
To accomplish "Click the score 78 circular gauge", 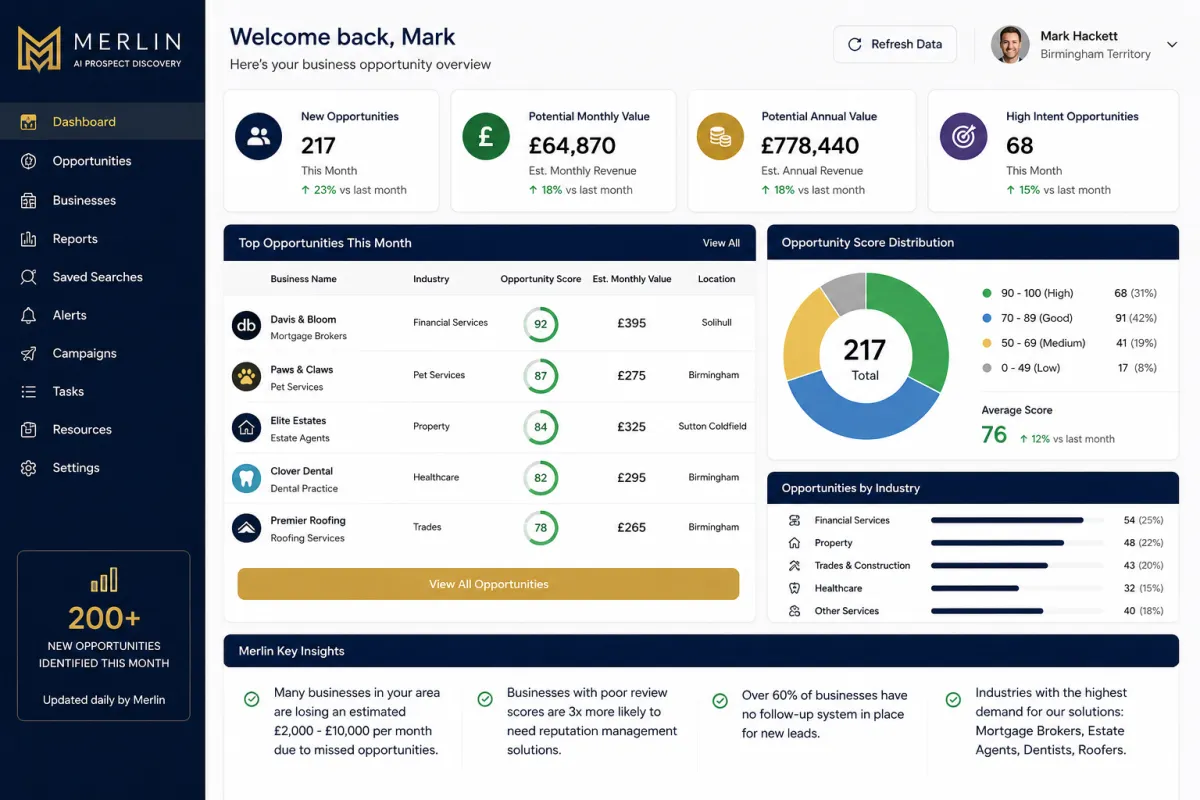I will point(541,528).
